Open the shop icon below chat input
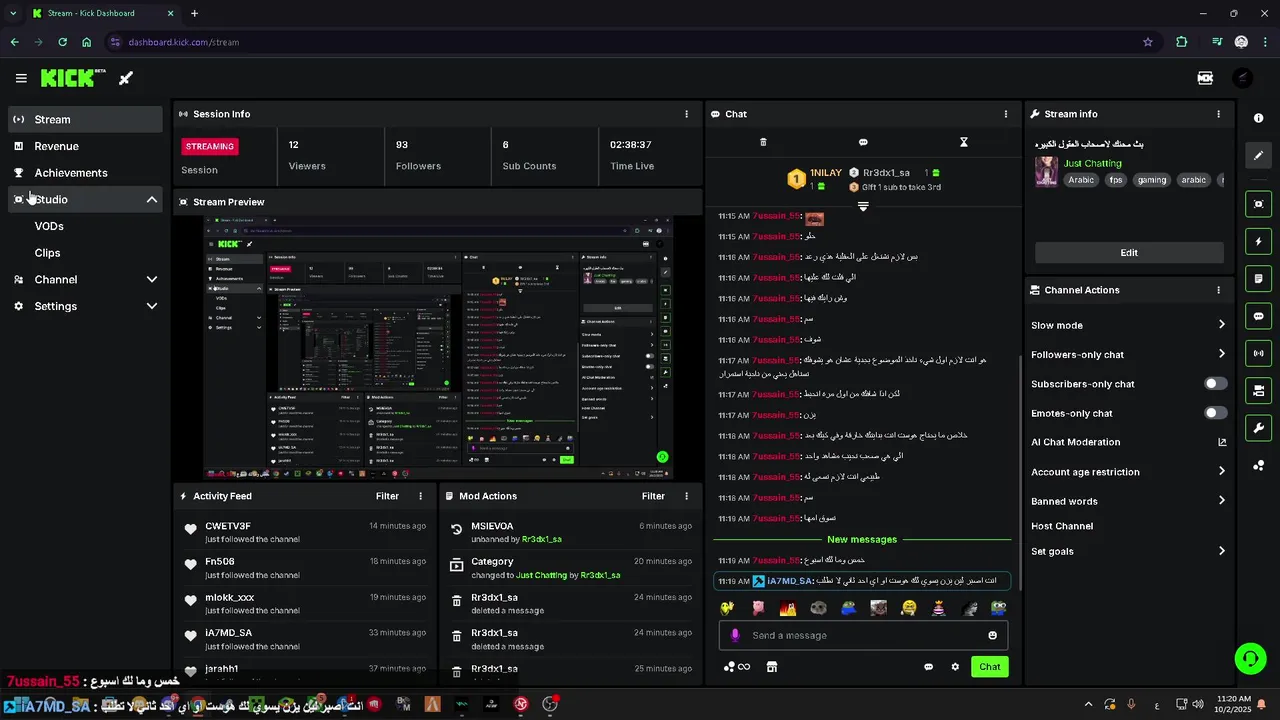Viewport: 1280px width, 720px height. [x=772, y=667]
